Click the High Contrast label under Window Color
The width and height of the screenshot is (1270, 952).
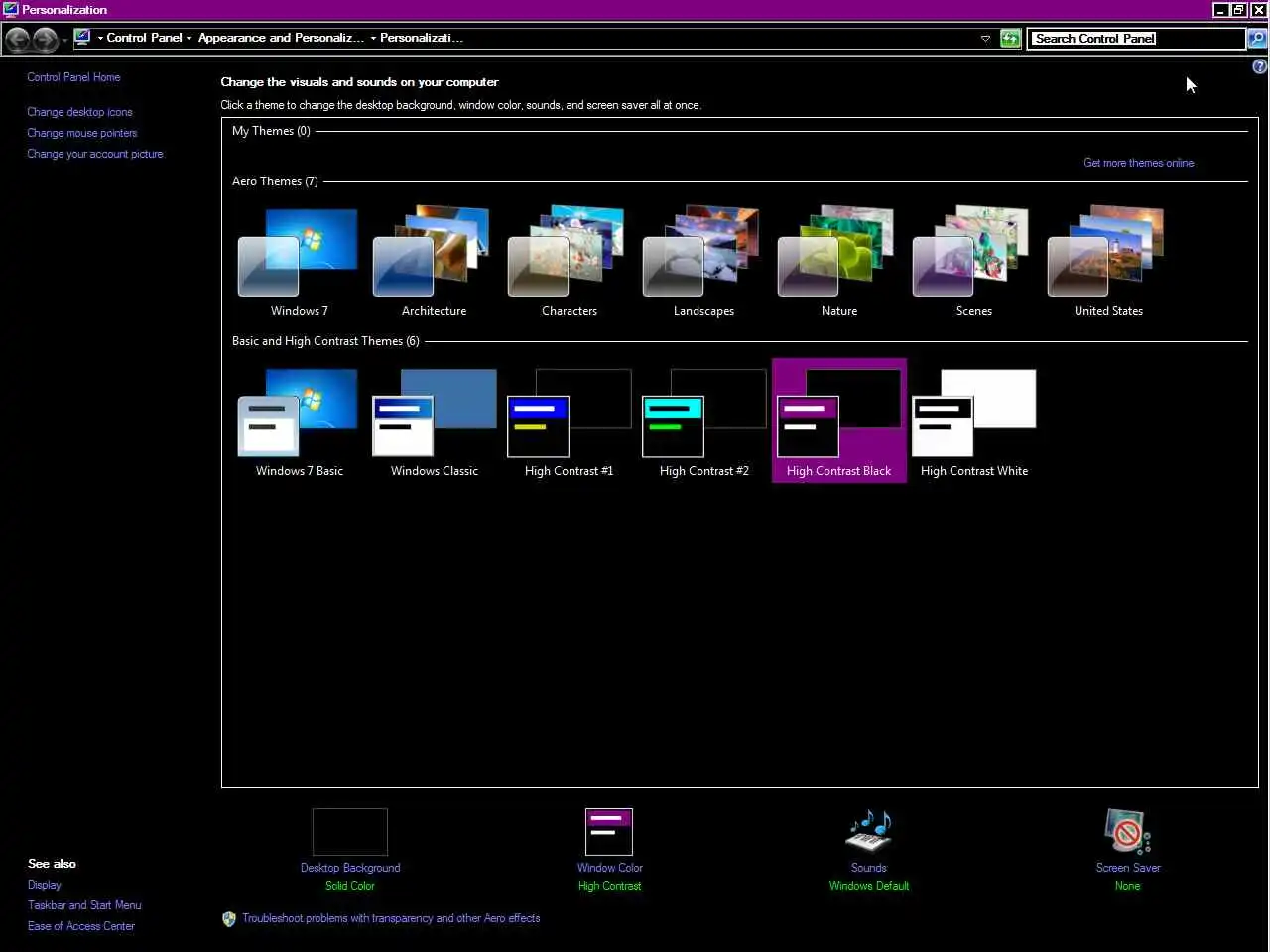click(x=610, y=886)
